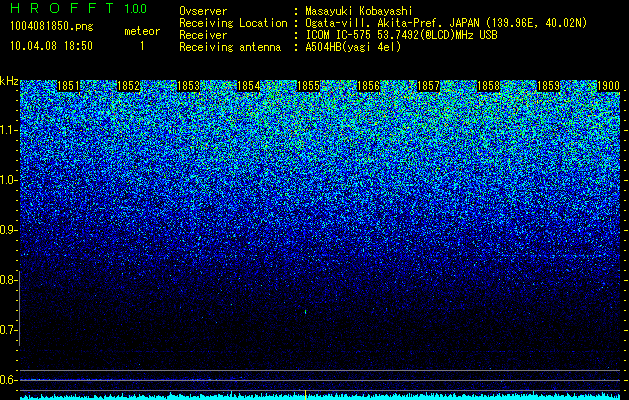This screenshot has height=400, width=629.
Task: Select the file name 1004081850.png
Action: tap(52, 26)
